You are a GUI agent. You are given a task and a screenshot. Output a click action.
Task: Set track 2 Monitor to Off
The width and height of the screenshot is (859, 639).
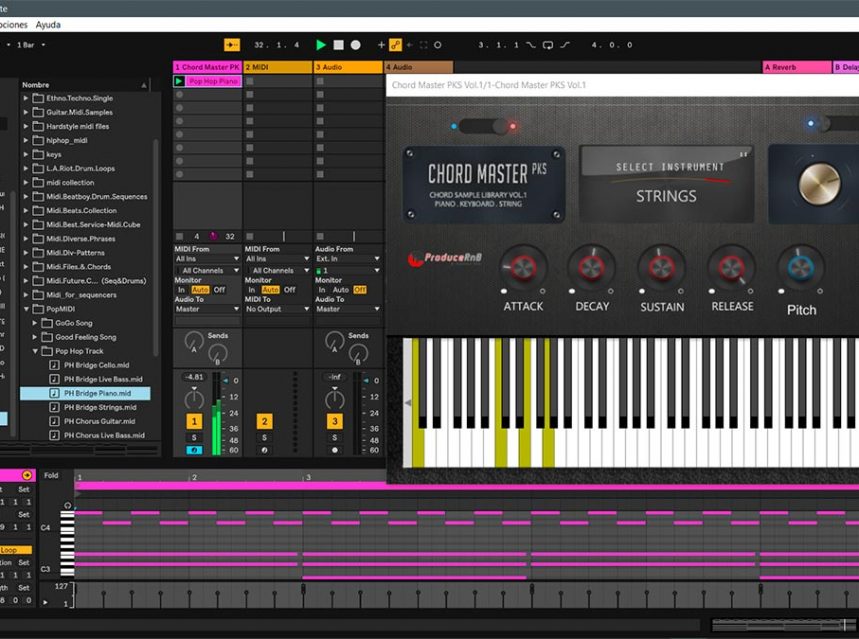point(290,289)
